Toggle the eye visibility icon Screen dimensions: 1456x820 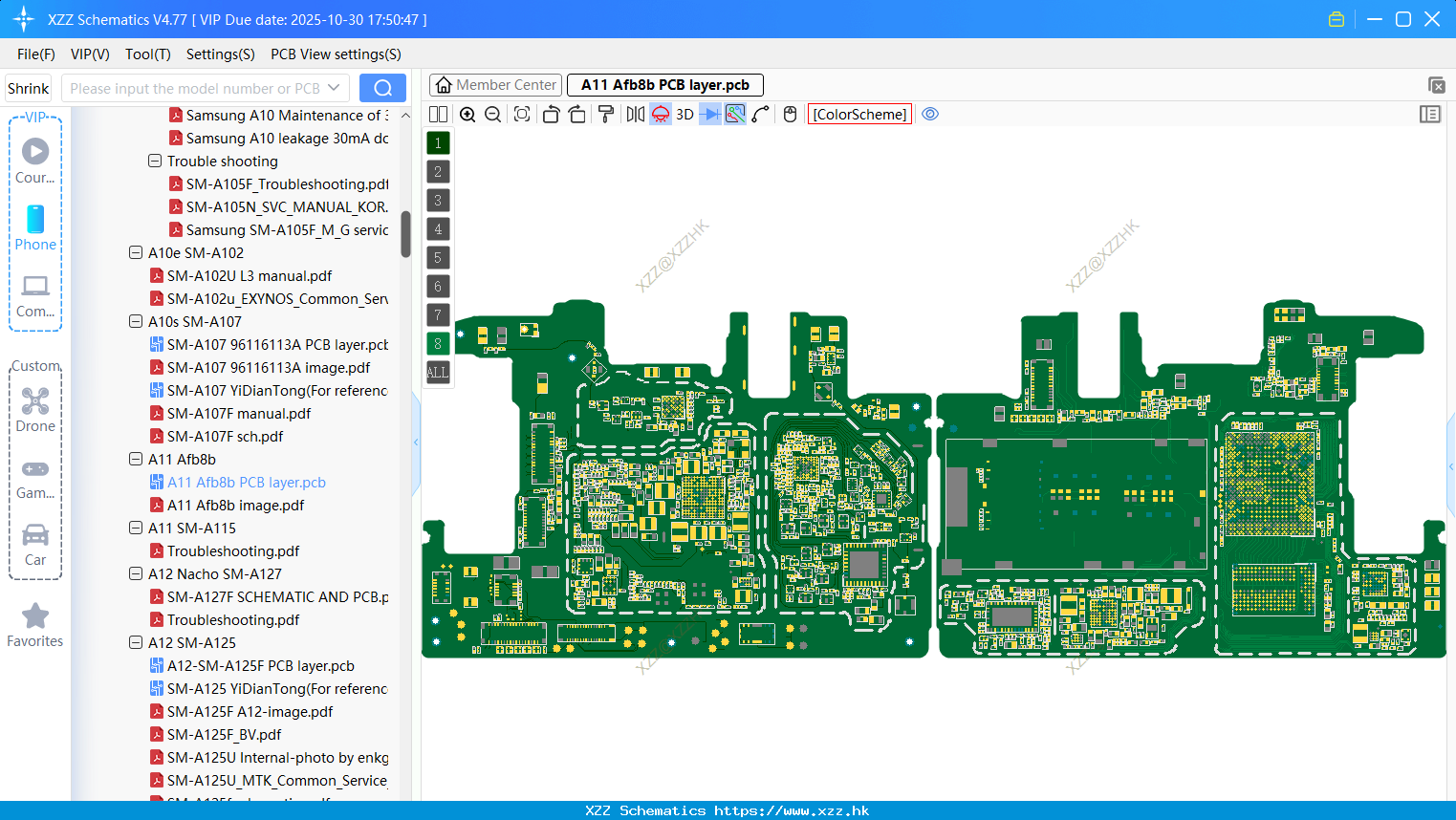930,114
